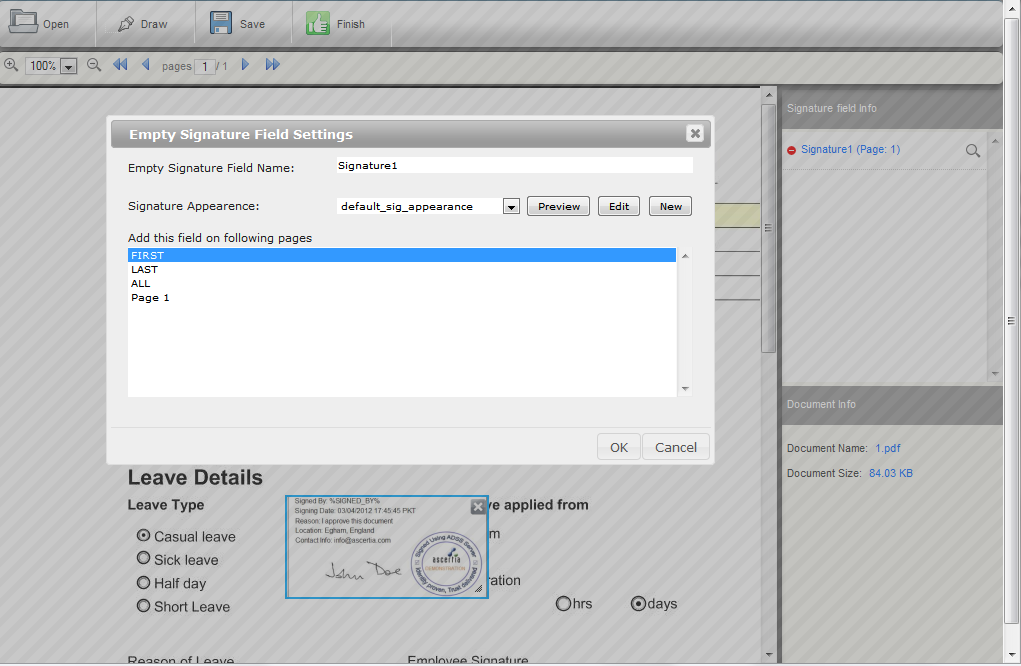Screen dimensions: 1021x666
Task: Select the Draw pen tool
Action: click(125, 23)
